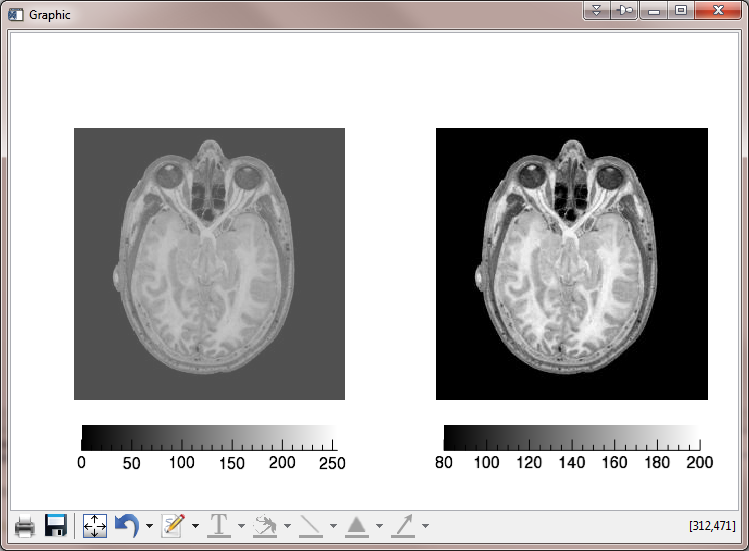Choose the Text tool with the T icon
The image size is (749, 551).
pyautogui.click(x=218, y=526)
